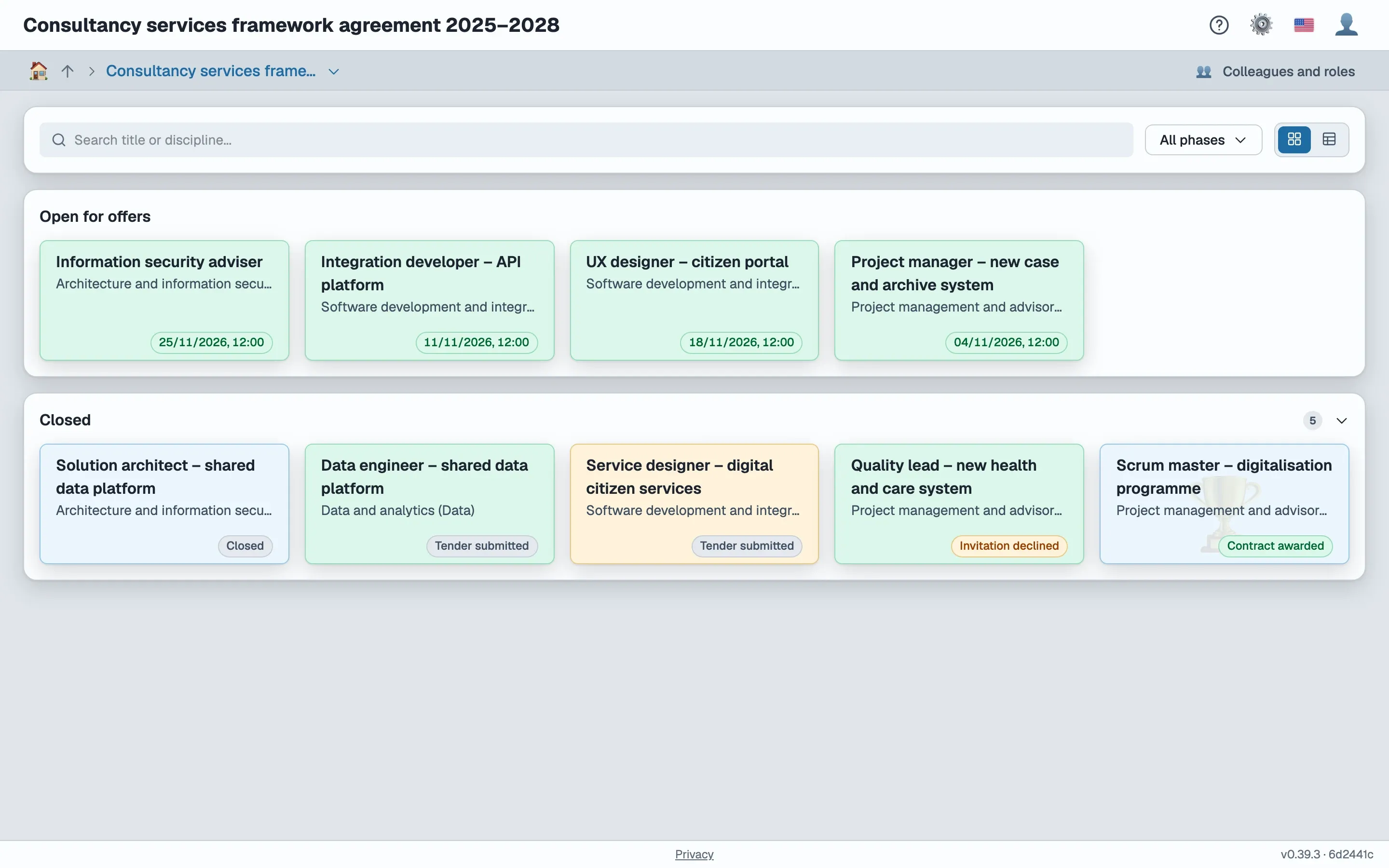Go to home via house icon
The image size is (1389, 868).
(x=39, y=71)
